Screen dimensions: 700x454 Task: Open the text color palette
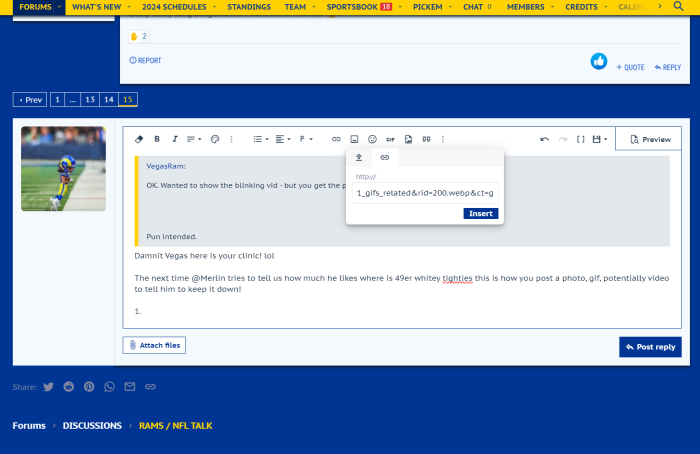click(215, 139)
